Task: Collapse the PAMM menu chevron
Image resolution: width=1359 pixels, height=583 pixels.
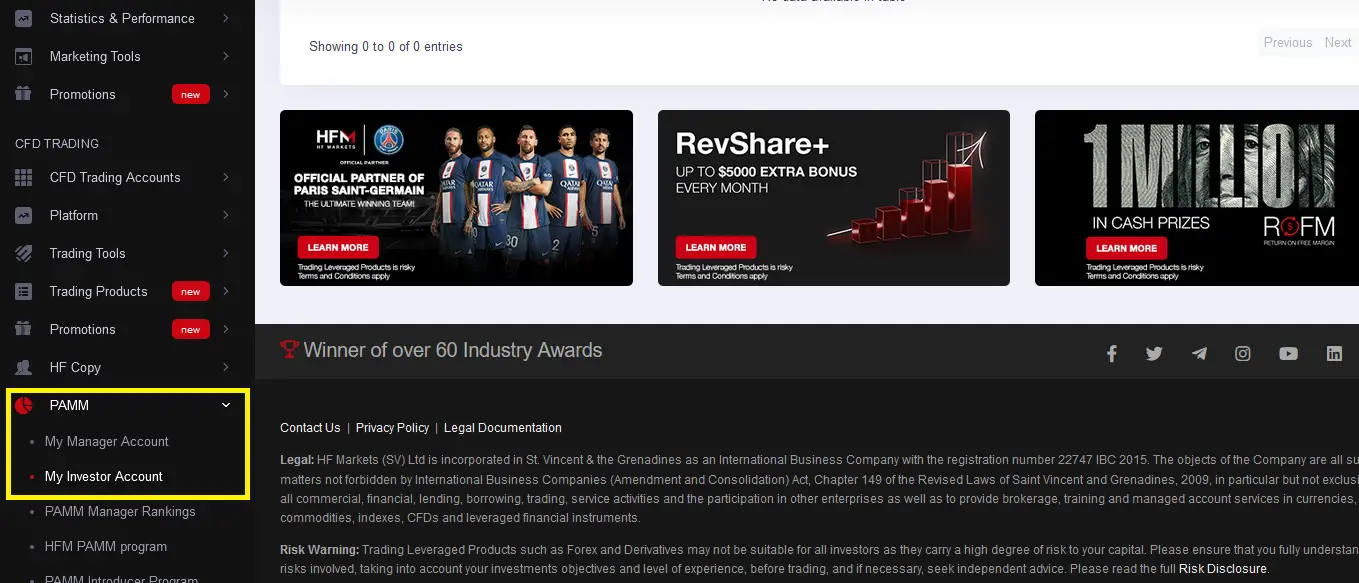Action: [226, 405]
